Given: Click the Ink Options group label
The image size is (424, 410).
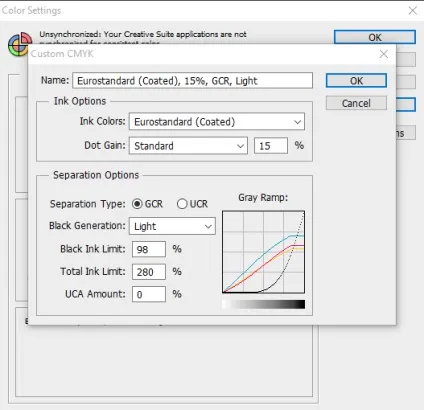Looking at the screenshot, I should click(x=80, y=101).
